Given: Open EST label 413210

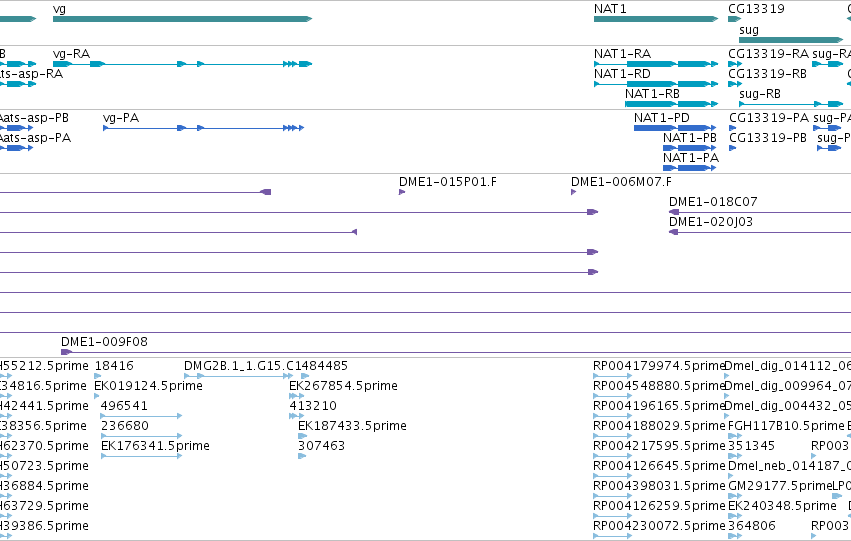Looking at the screenshot, I should click(x=313, y=406).
